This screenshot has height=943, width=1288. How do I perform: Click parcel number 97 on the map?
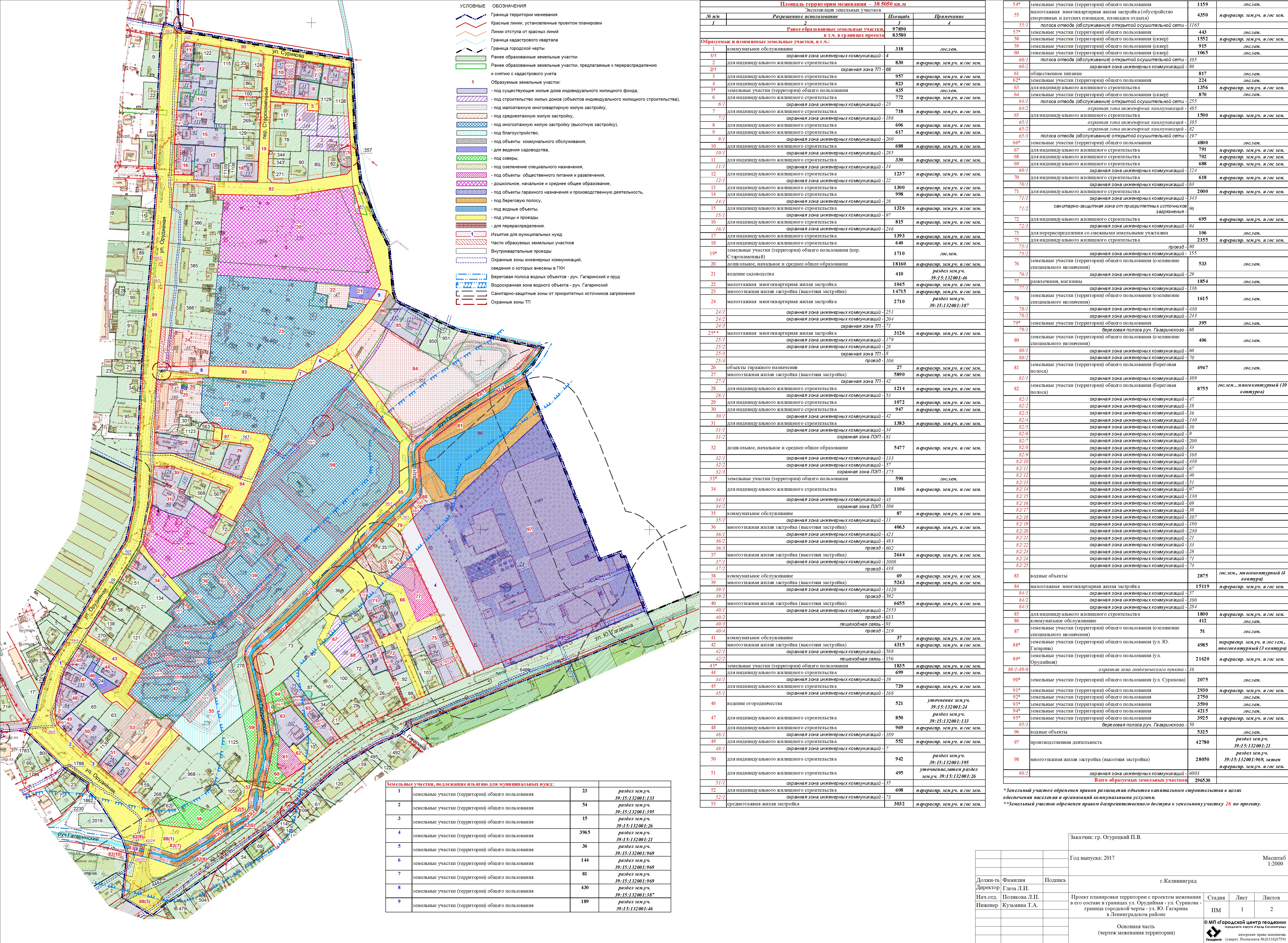coord(529,529)
